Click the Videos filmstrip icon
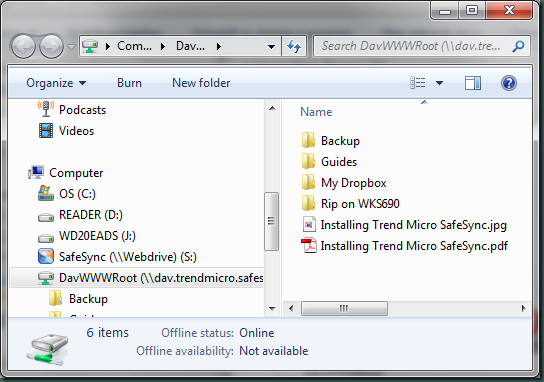 click(x=46, y=131)
